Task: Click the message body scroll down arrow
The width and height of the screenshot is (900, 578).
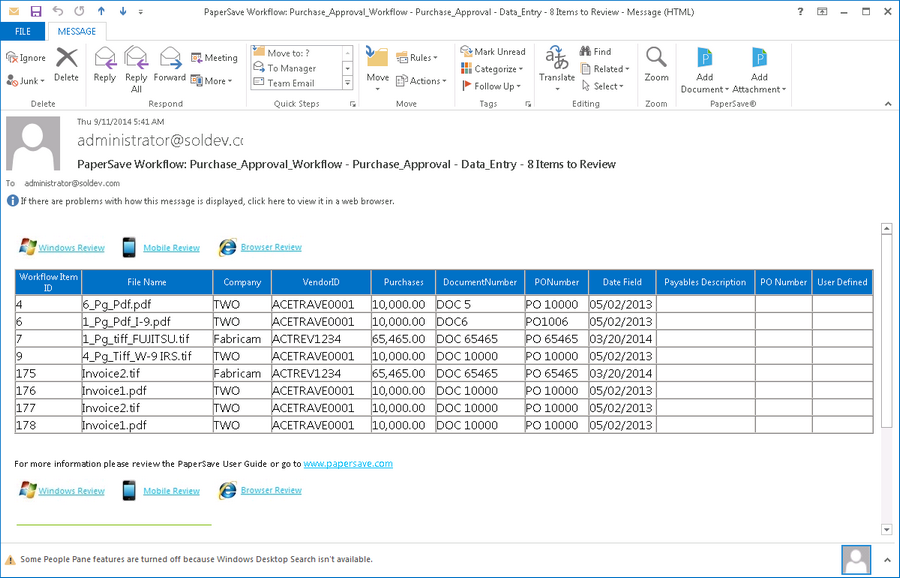Action: click(887, 529)
